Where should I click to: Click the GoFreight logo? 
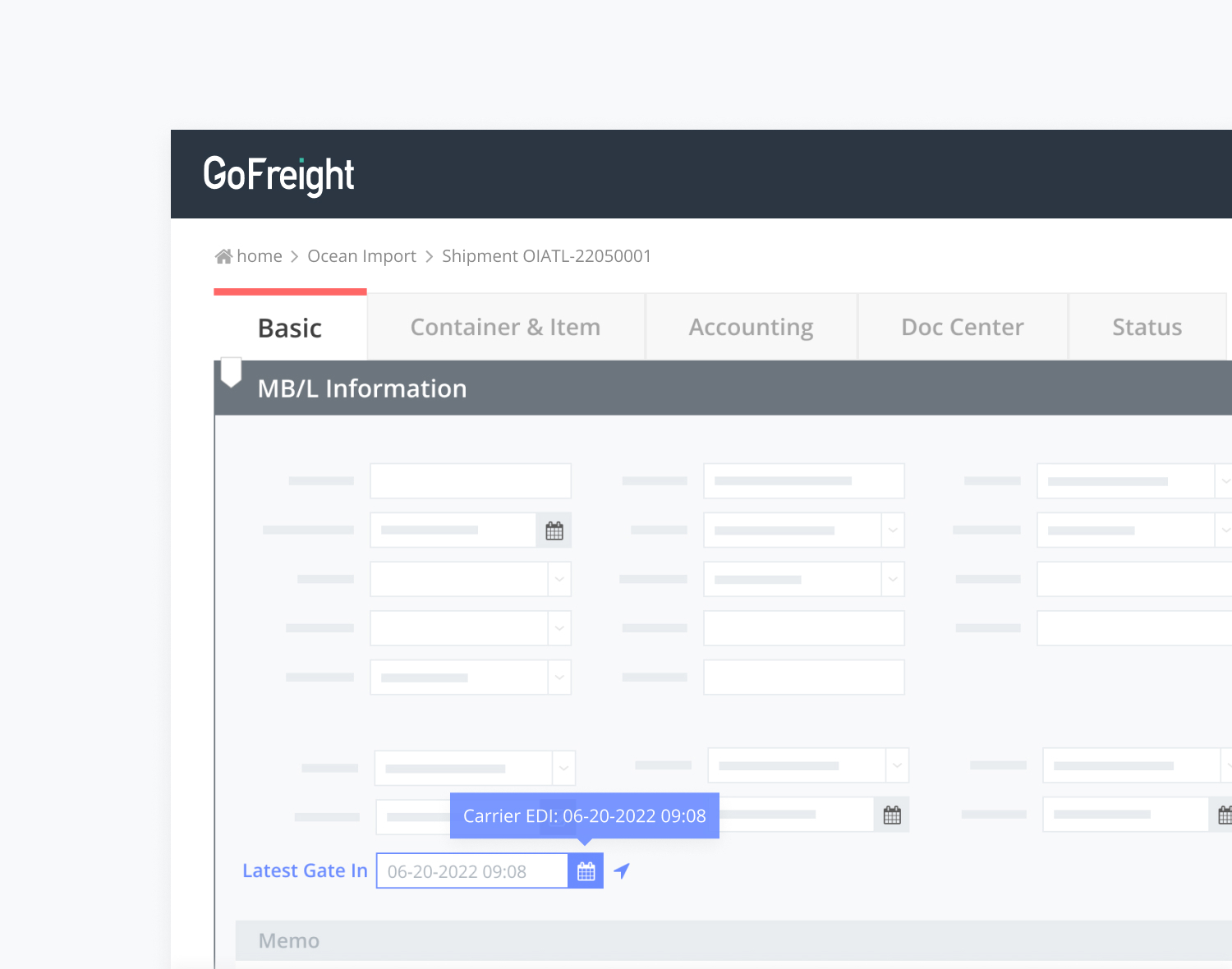[278, 174]
